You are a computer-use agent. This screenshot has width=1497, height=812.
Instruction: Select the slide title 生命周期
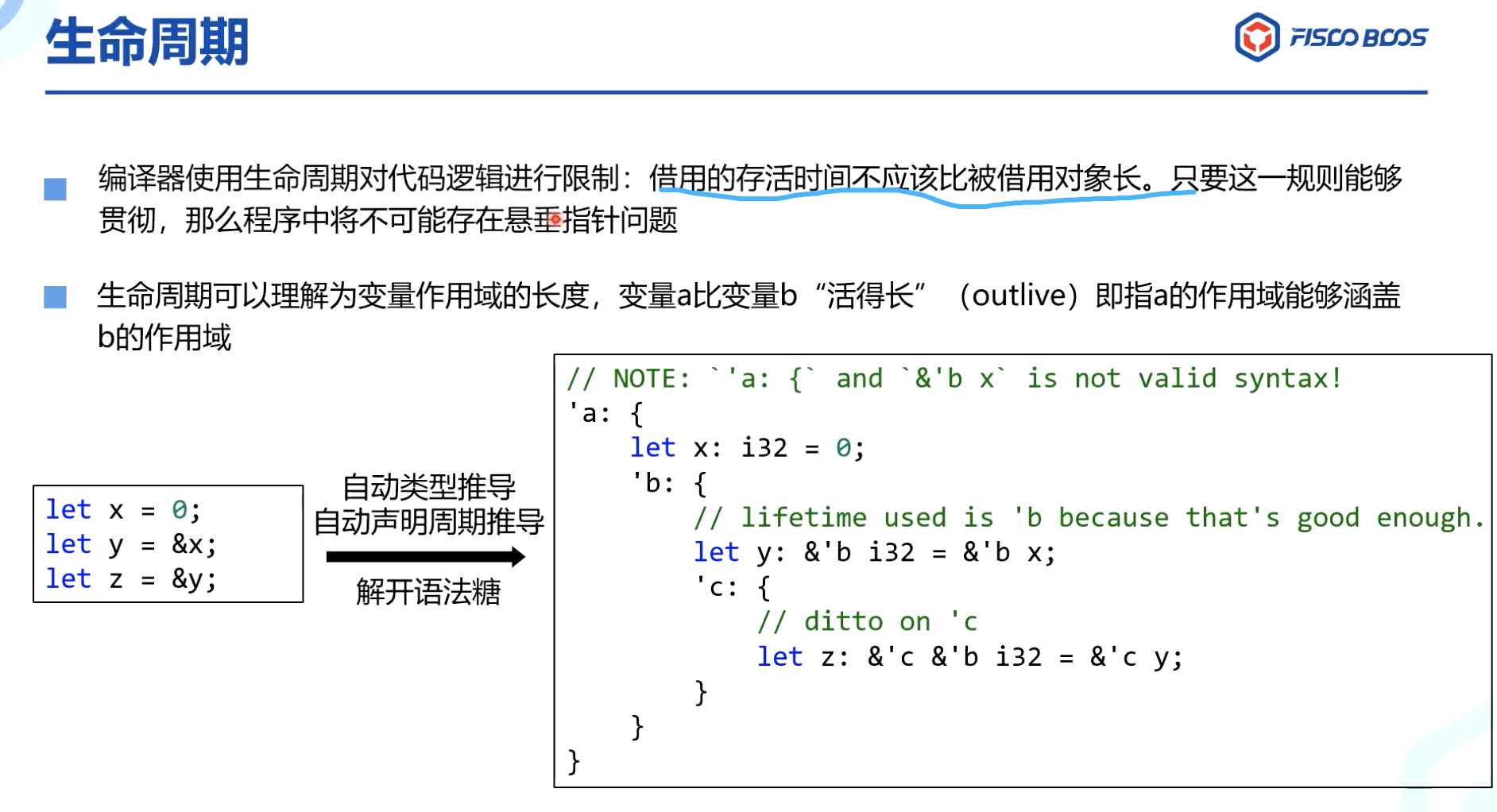click(147, 42)
